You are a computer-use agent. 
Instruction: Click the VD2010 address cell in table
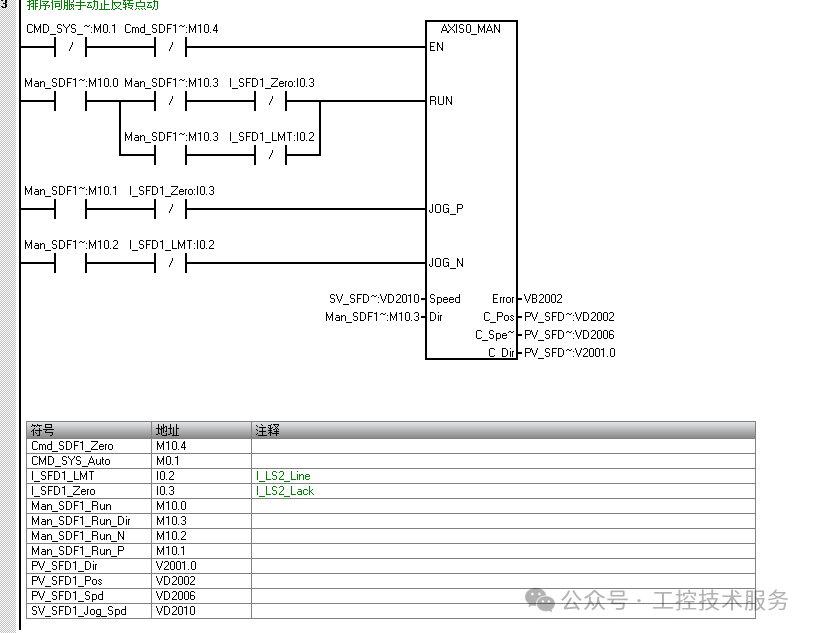pos(201,611)
